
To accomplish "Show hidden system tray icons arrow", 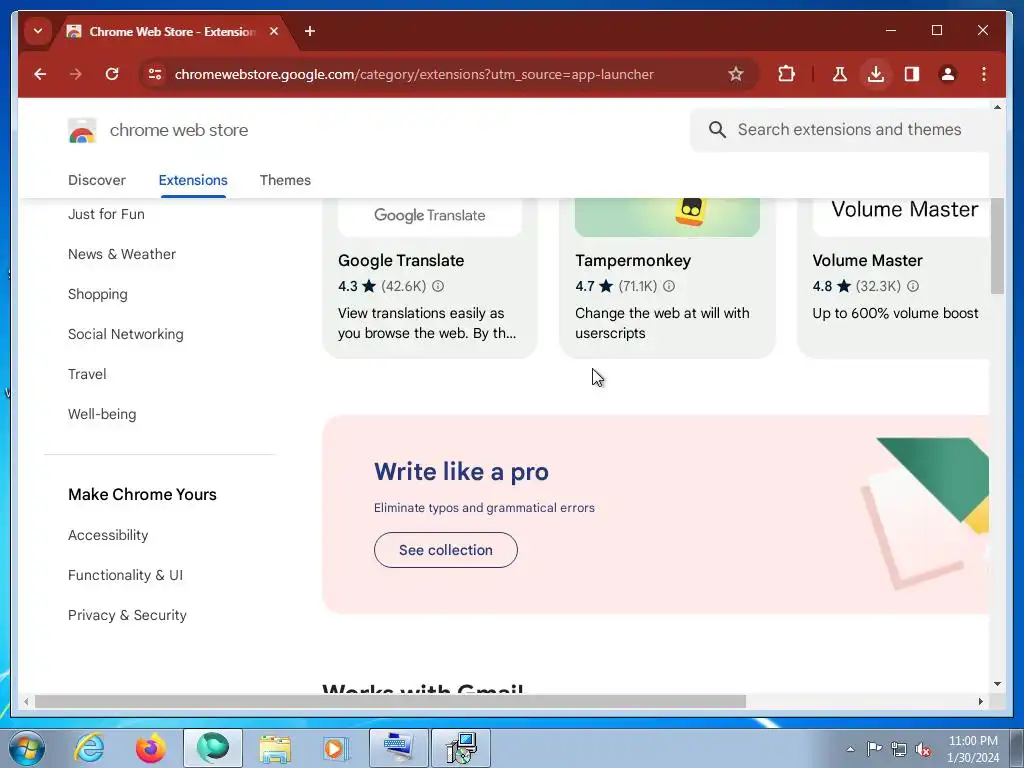I will click(x=850, y=749).
